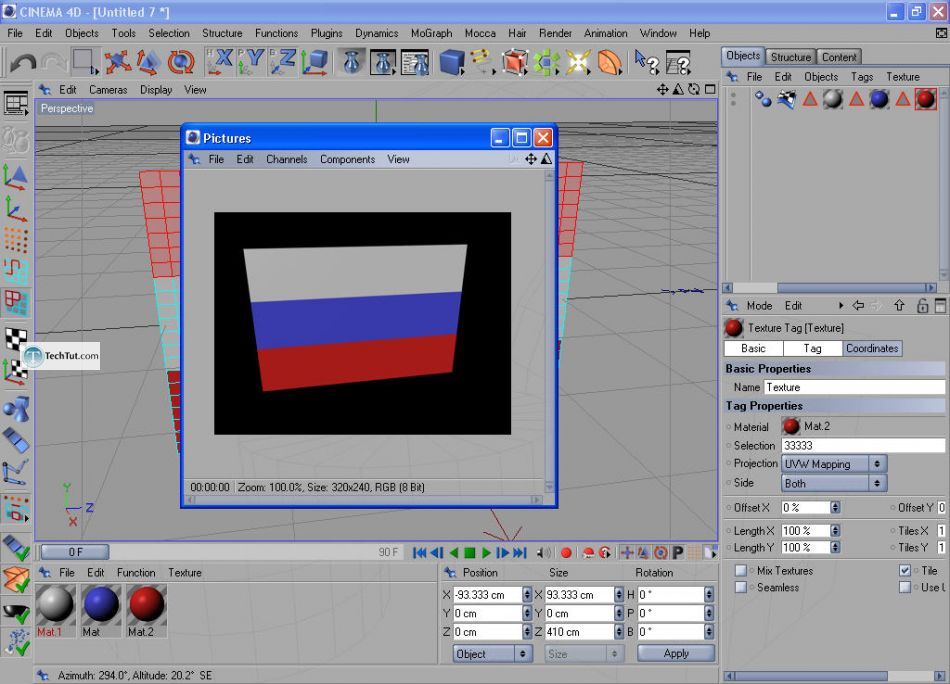Toggle the lock icon in Attributes panel

922,306
